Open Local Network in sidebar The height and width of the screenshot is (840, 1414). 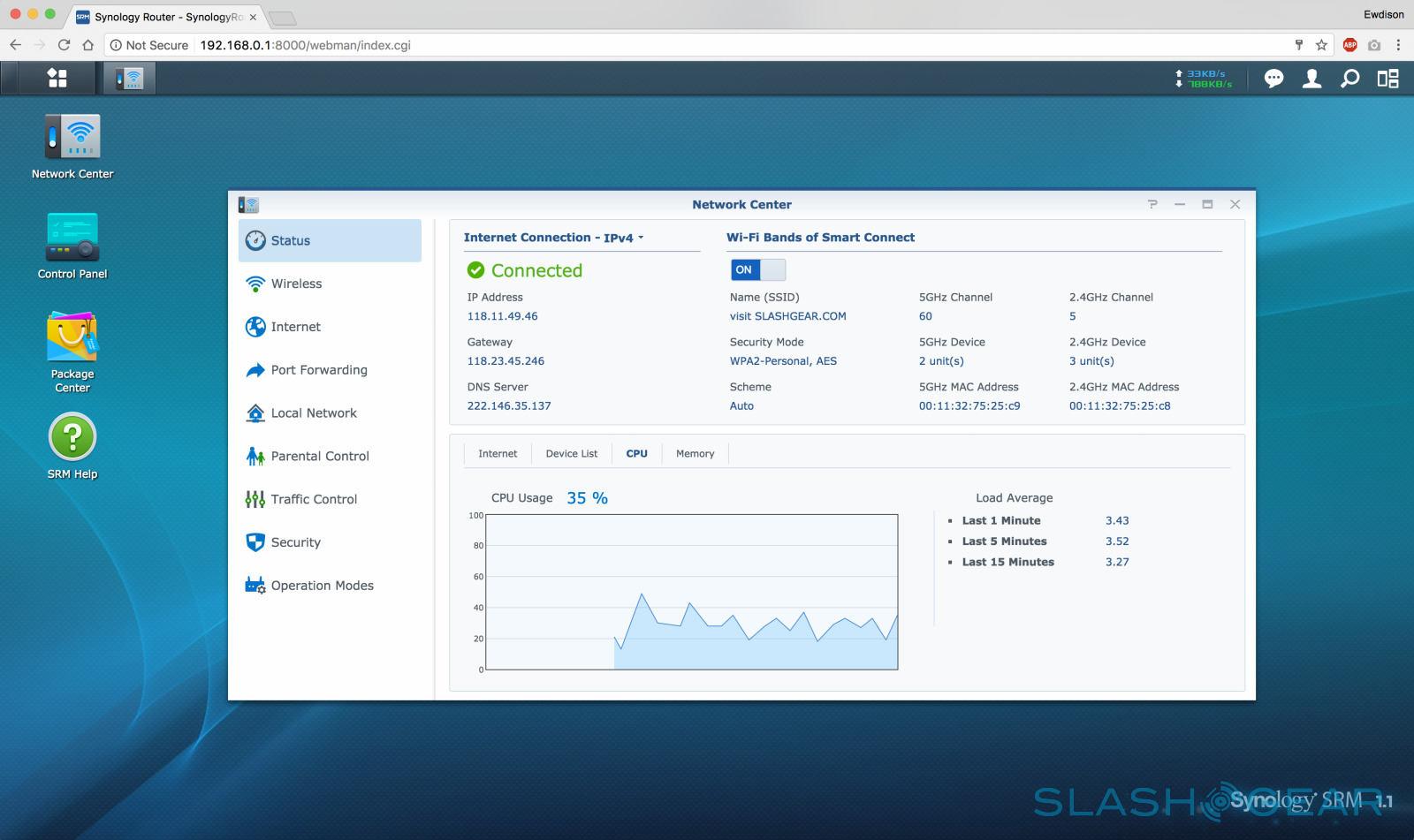330,412
